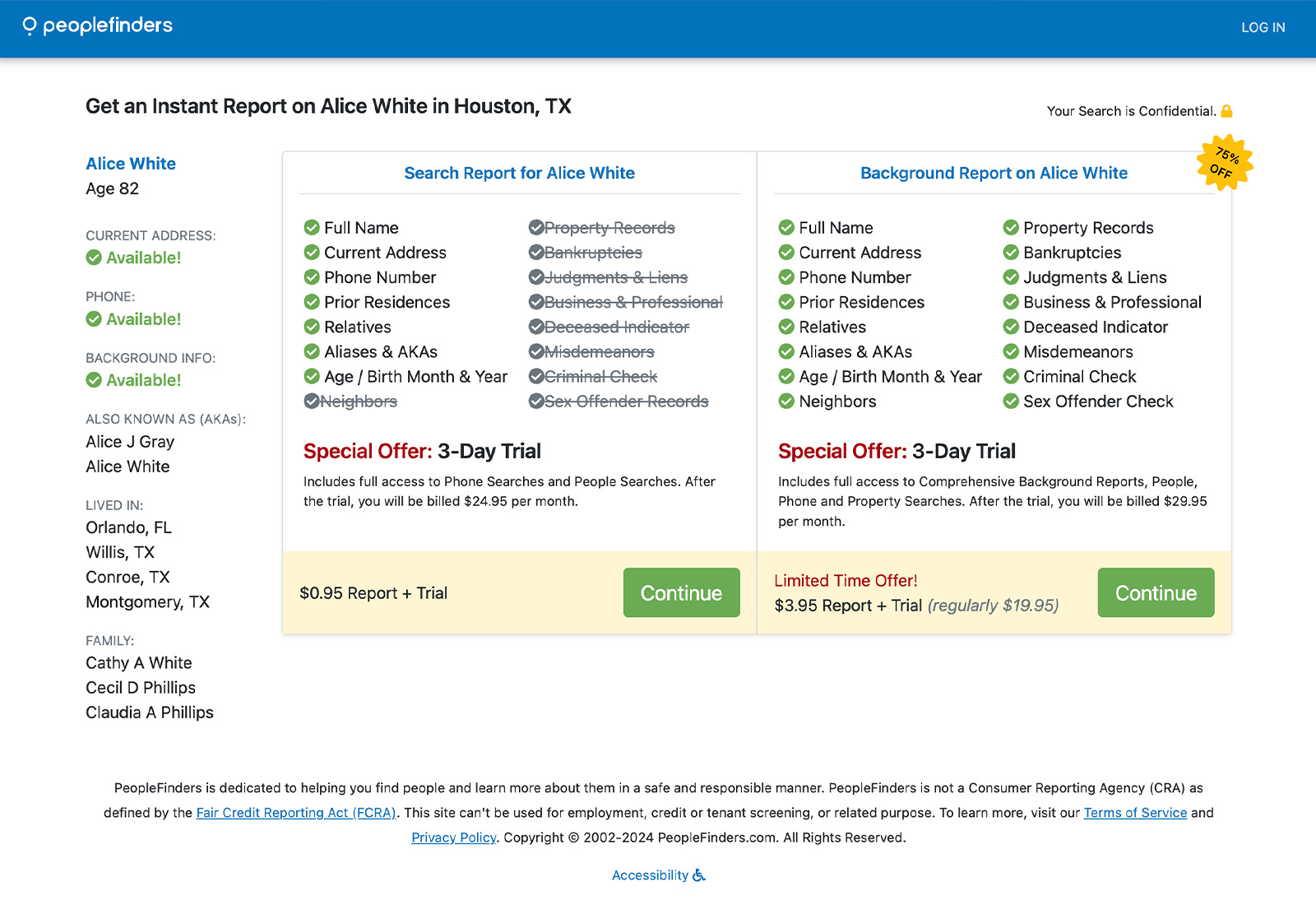Select Orlando, FL under Lived In

coord(128,527)
